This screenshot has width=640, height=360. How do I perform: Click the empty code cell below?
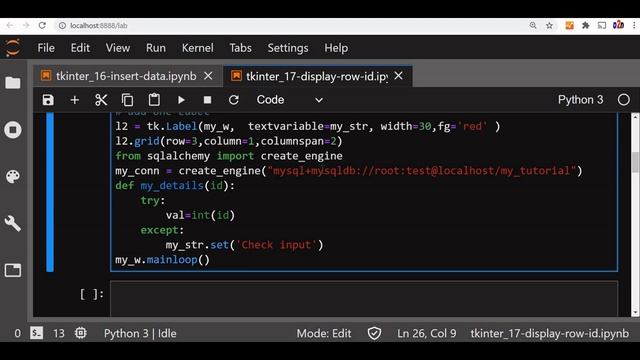coord(364,298)
